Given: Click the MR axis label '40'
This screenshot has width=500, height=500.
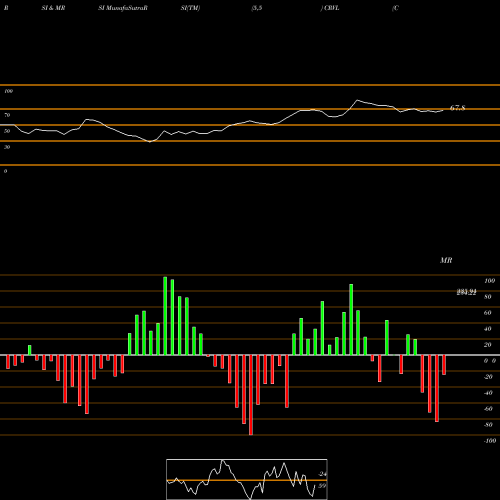Looking at the screenshot, I should click(x=488, y=329).
